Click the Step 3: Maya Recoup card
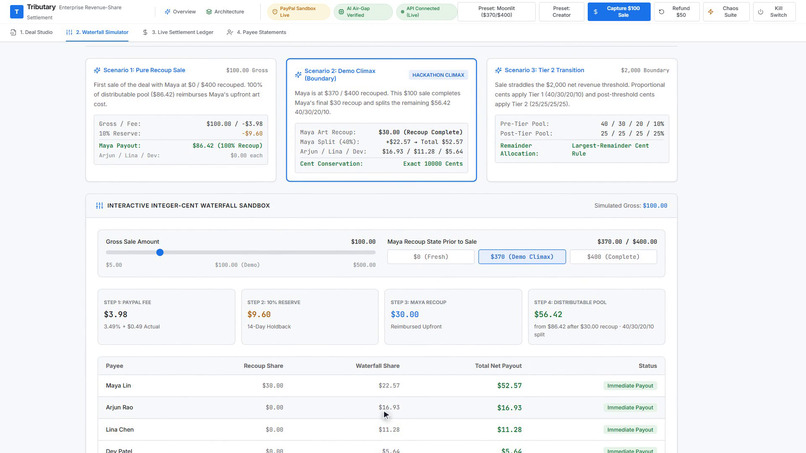Screen dimensions: 806x453 [x=453, y=317]
